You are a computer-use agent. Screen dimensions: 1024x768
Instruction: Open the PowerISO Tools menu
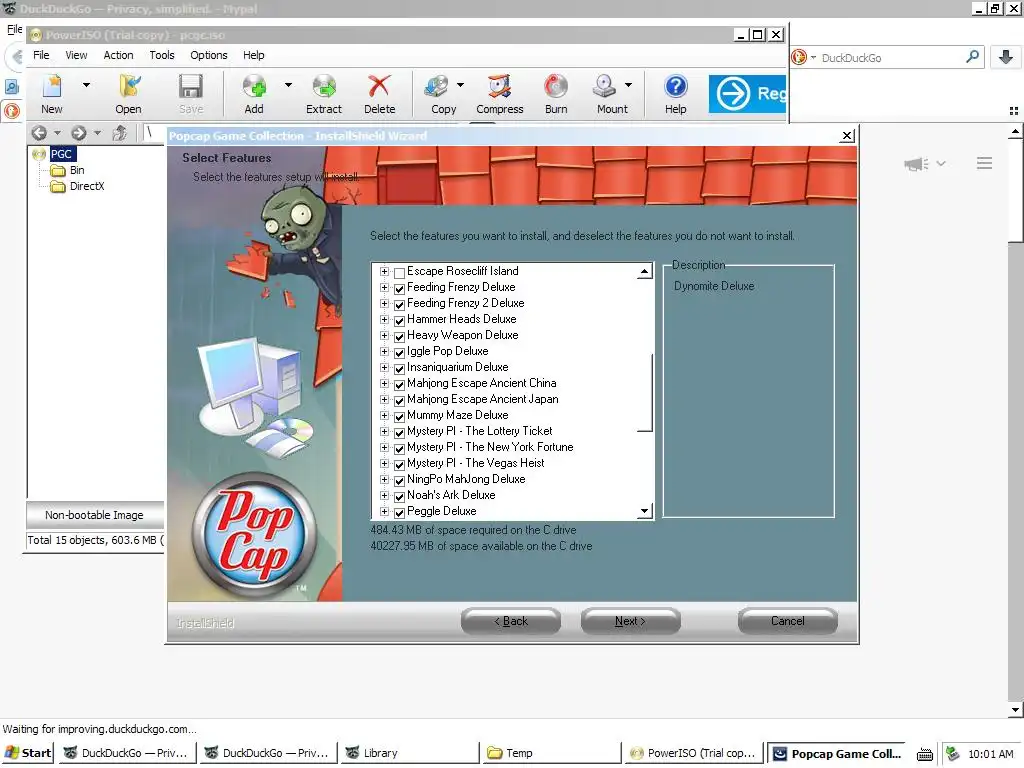coord(162,55)
